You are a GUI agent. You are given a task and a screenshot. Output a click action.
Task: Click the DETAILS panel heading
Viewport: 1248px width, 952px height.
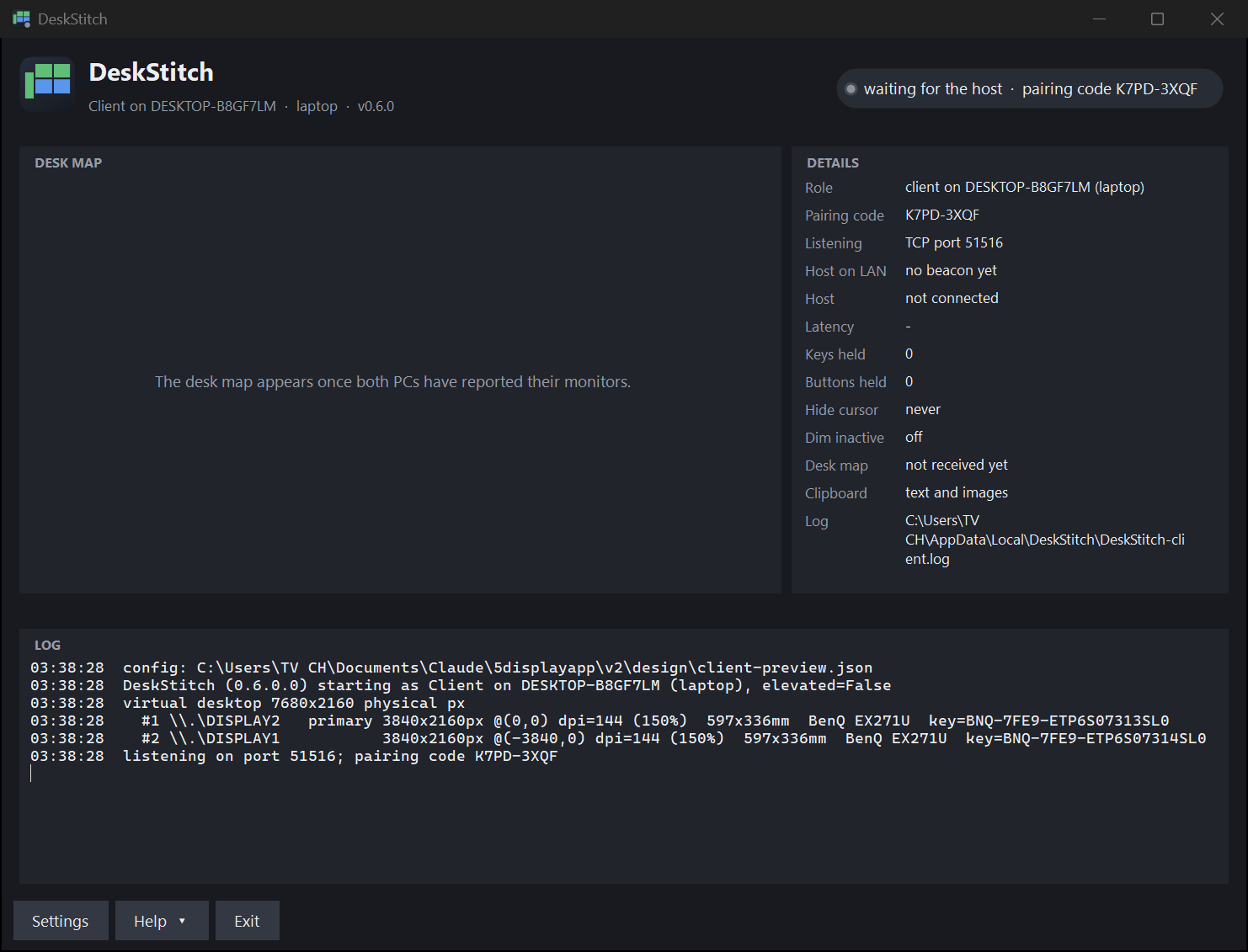[x=833, y=163]
